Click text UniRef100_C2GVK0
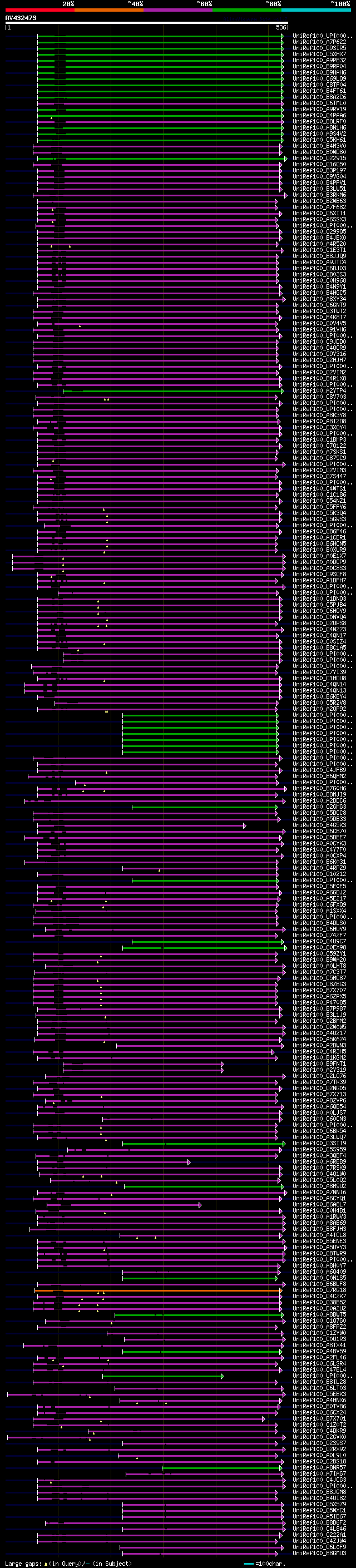This screenshot has width=356, height=1568. coord(319,1437)
